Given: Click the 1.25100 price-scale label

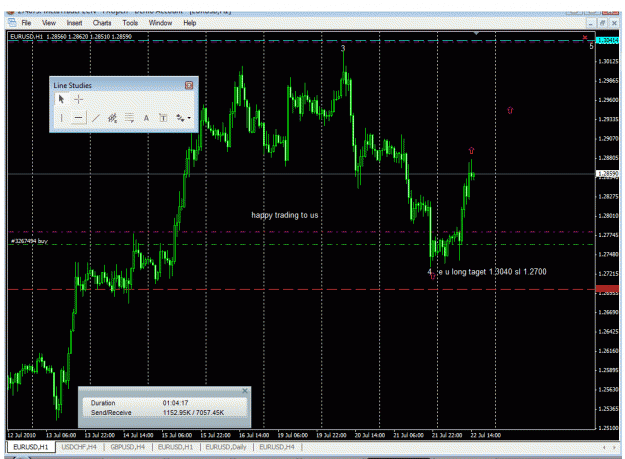Looking at the screenshot, I should click(608, 428).
